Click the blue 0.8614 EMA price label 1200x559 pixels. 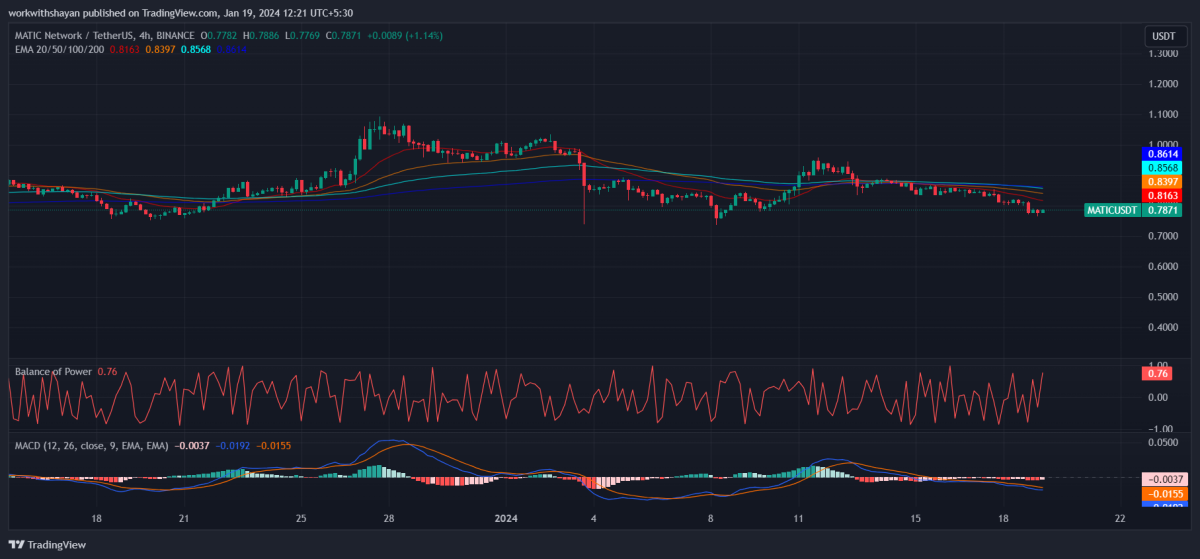point(1161,155)
